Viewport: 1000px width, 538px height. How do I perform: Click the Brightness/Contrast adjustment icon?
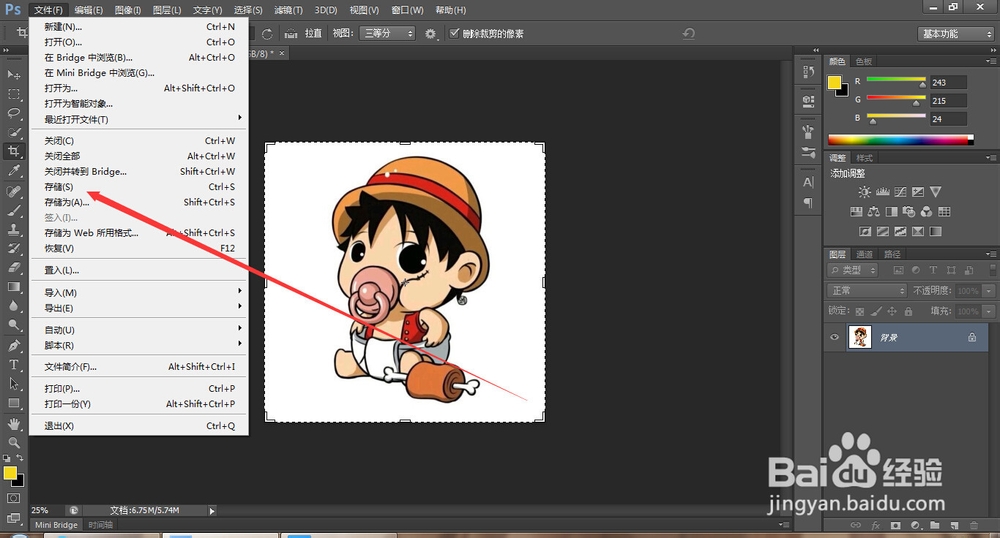pos(864,192)
